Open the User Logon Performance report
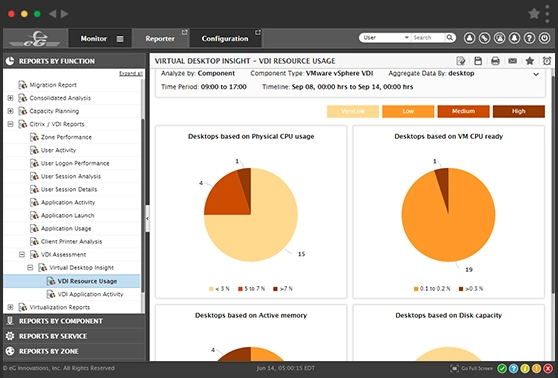This screenshot has height=378, width=558. (75, 163)
